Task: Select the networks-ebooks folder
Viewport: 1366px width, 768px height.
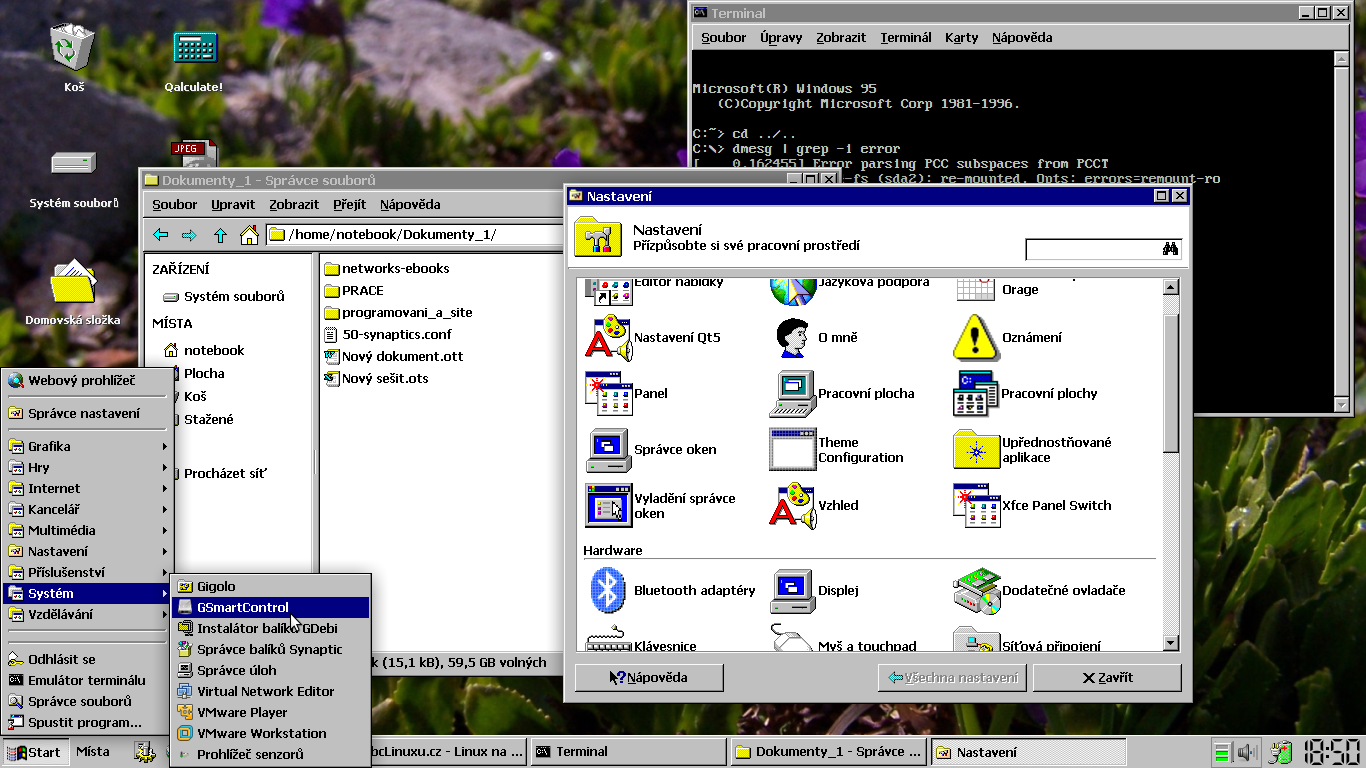Action: 387,268
